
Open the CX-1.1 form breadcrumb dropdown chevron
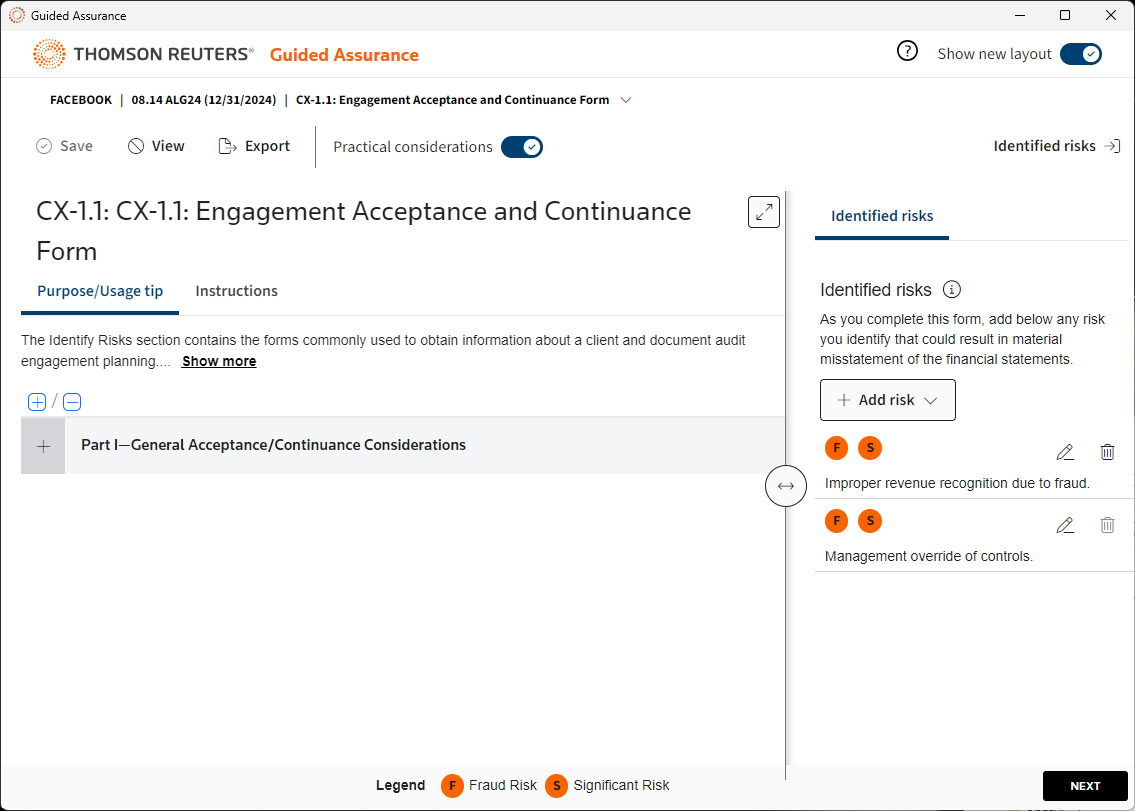pos(626,100)
